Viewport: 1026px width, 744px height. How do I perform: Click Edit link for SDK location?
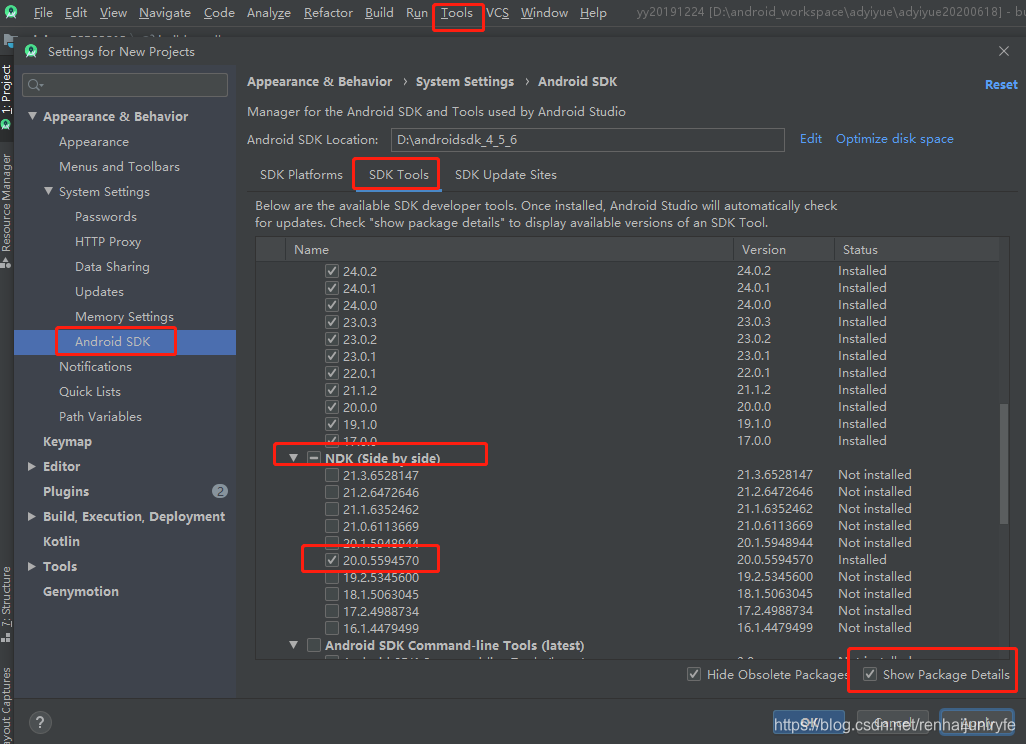pos(811,139)
